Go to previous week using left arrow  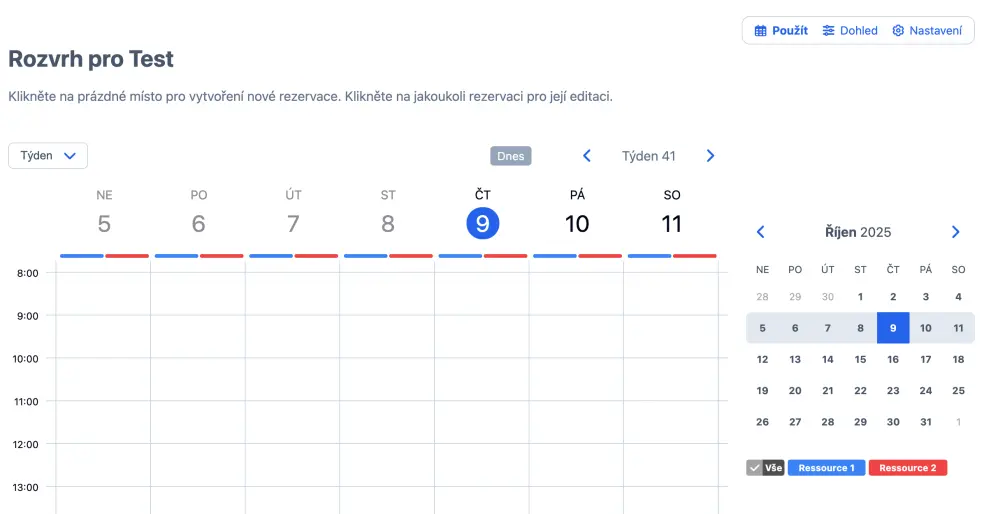pos(587,156)
